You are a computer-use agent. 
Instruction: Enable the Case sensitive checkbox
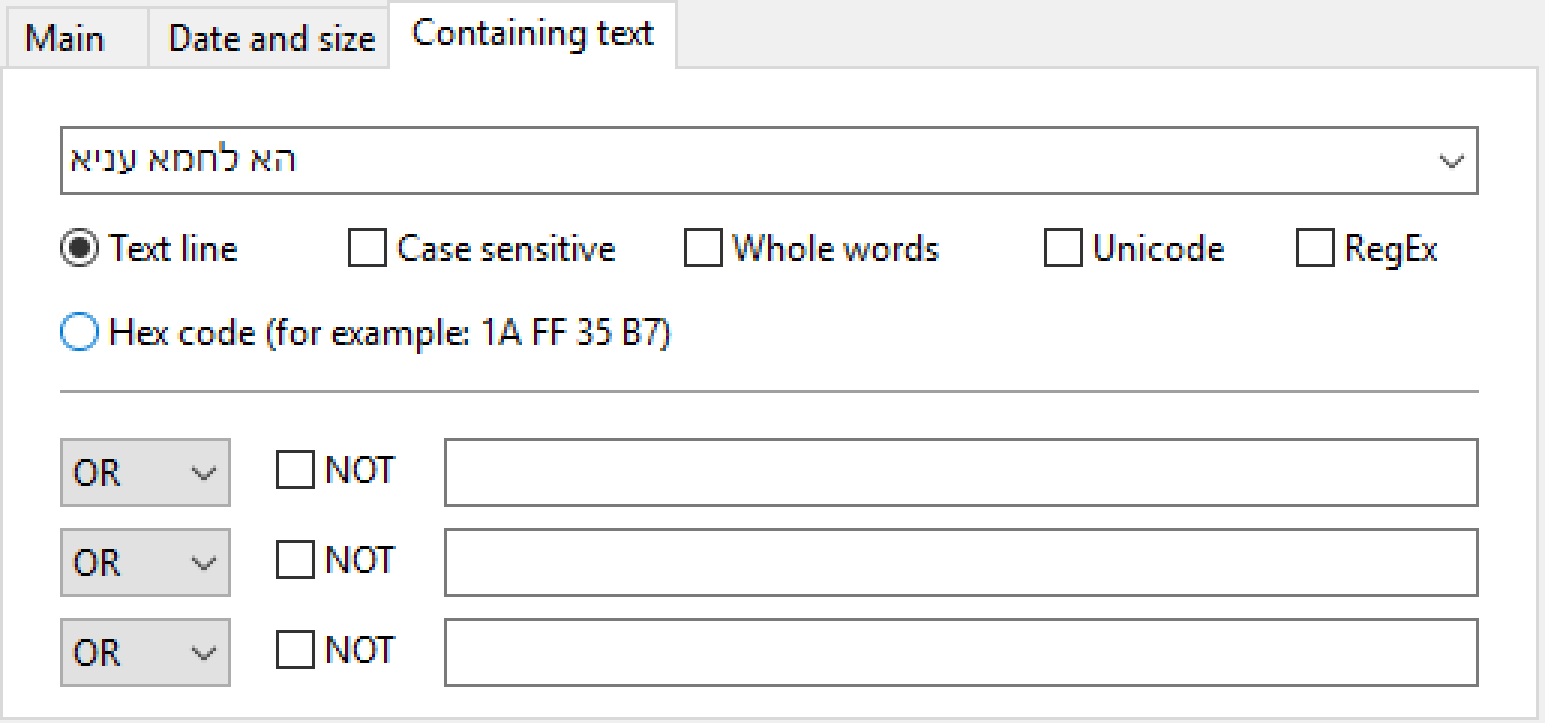click(367, 248)
